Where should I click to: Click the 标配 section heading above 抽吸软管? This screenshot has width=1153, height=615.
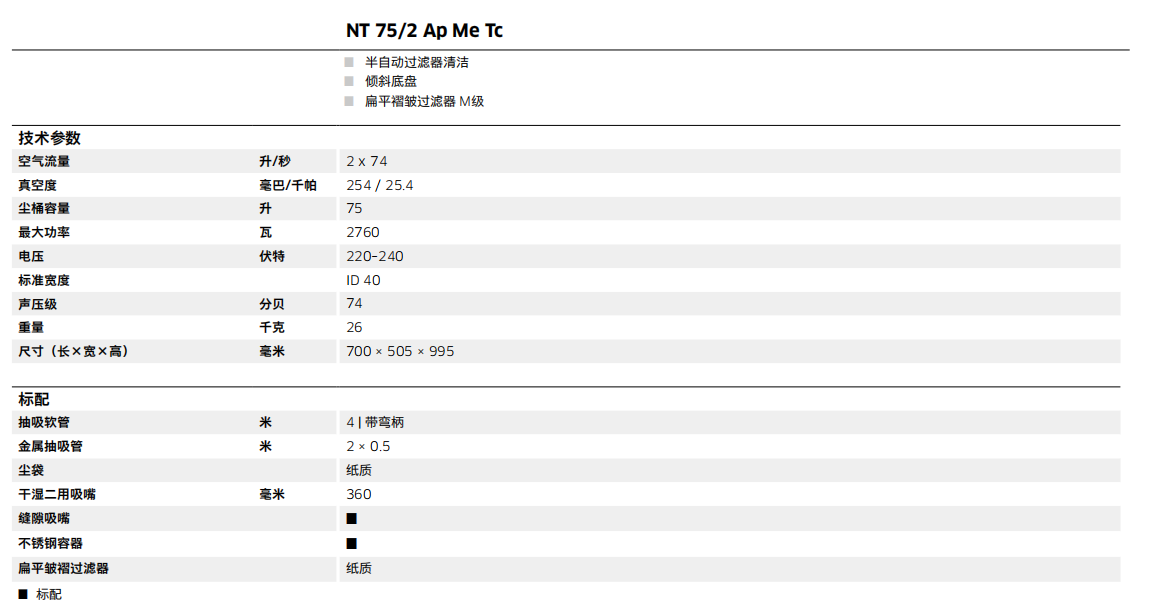click(34, 399)
